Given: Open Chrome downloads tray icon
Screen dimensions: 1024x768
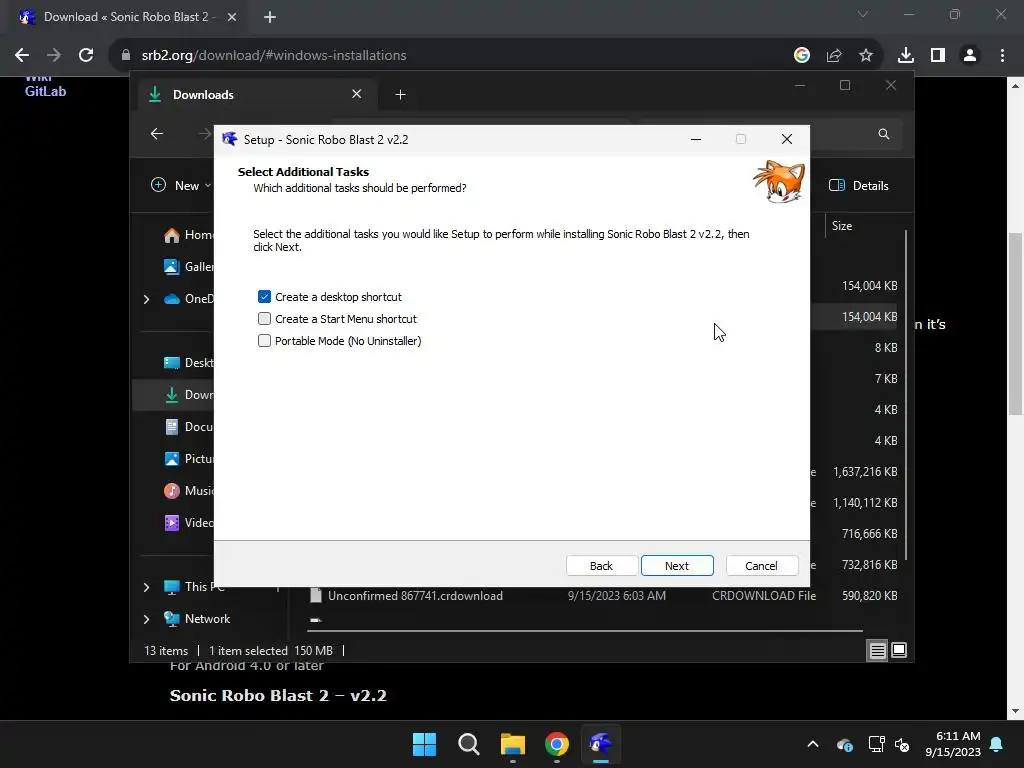Looking at the screenshot, I should click(x=906, y=56).
